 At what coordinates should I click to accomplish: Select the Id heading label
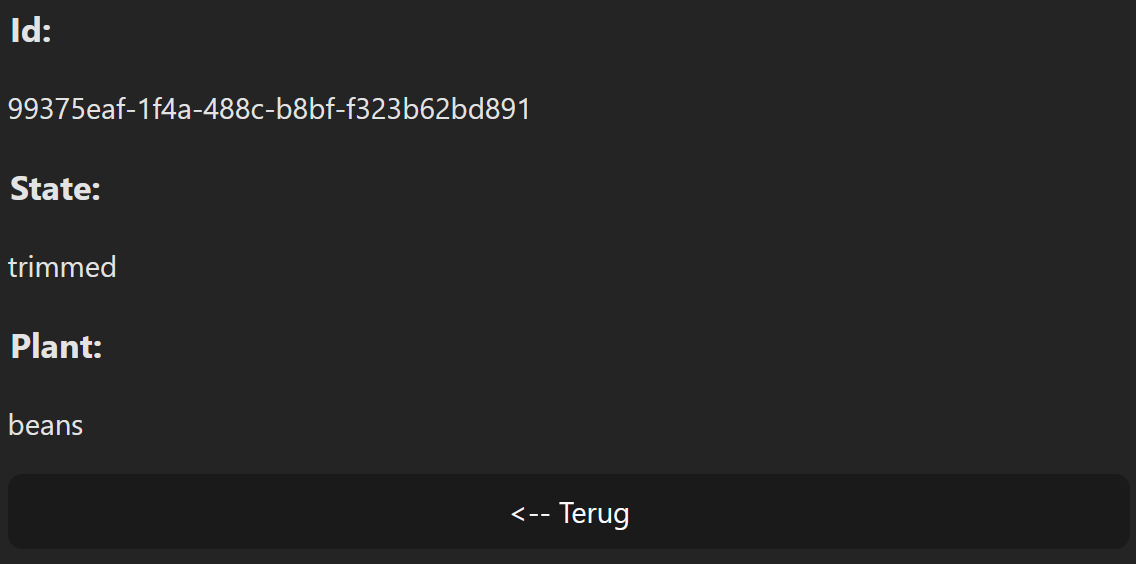(31, 31)
